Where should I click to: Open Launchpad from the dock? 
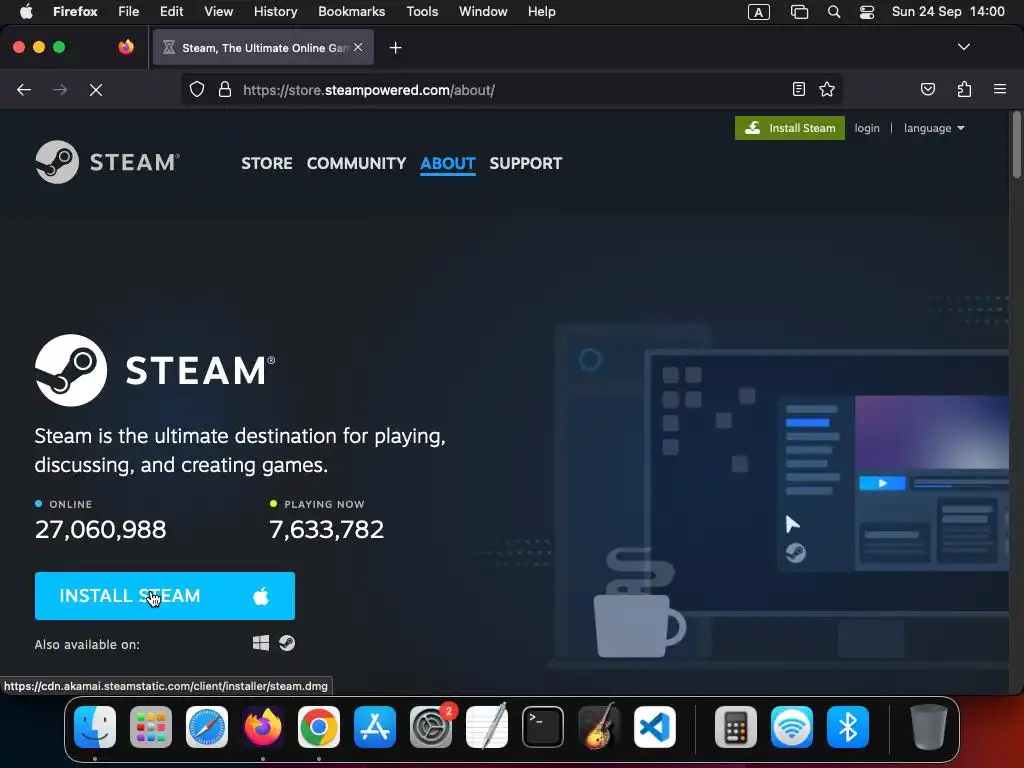(151, 727)
